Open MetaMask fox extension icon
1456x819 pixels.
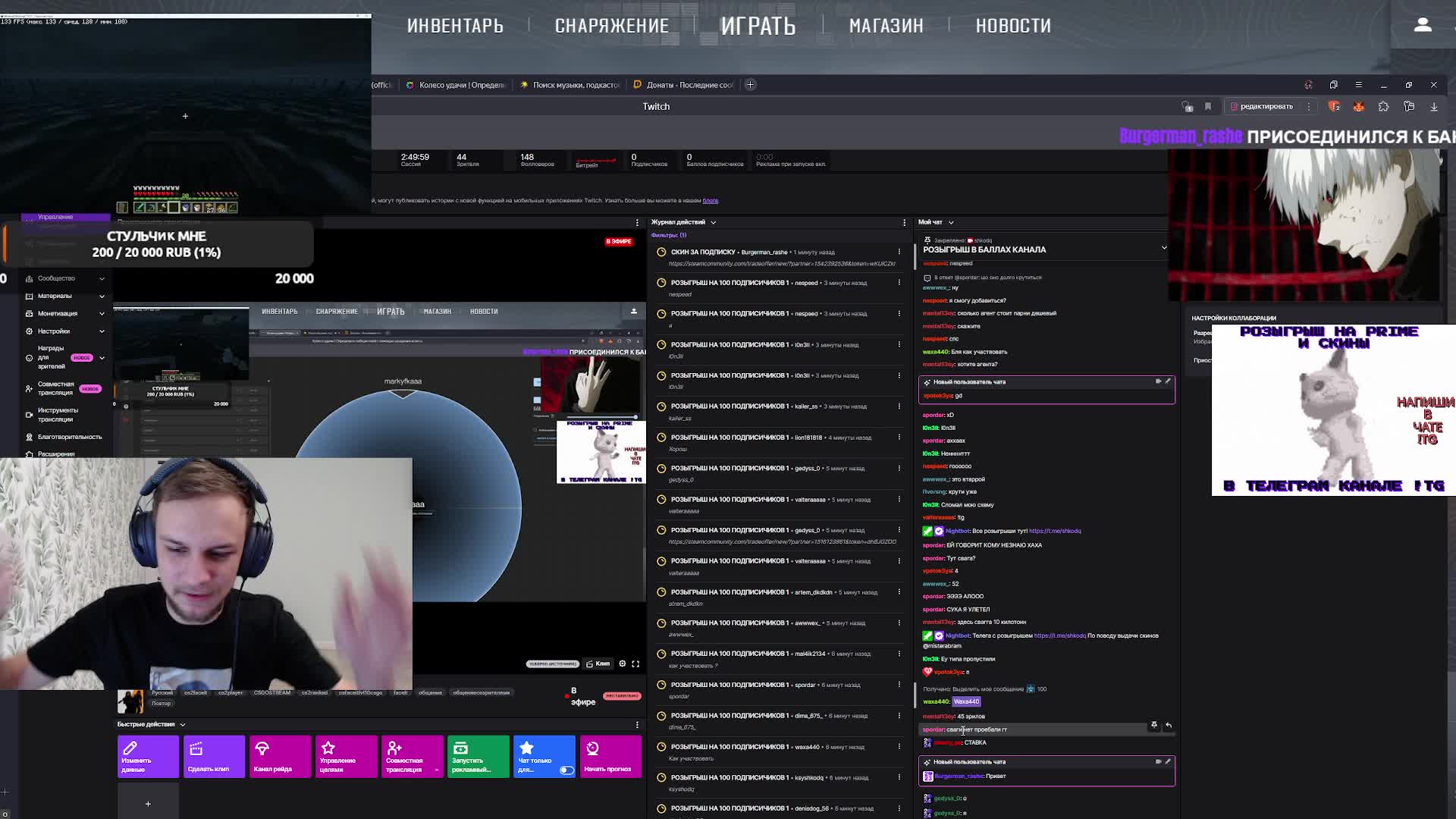click(x=1359, y=107)
